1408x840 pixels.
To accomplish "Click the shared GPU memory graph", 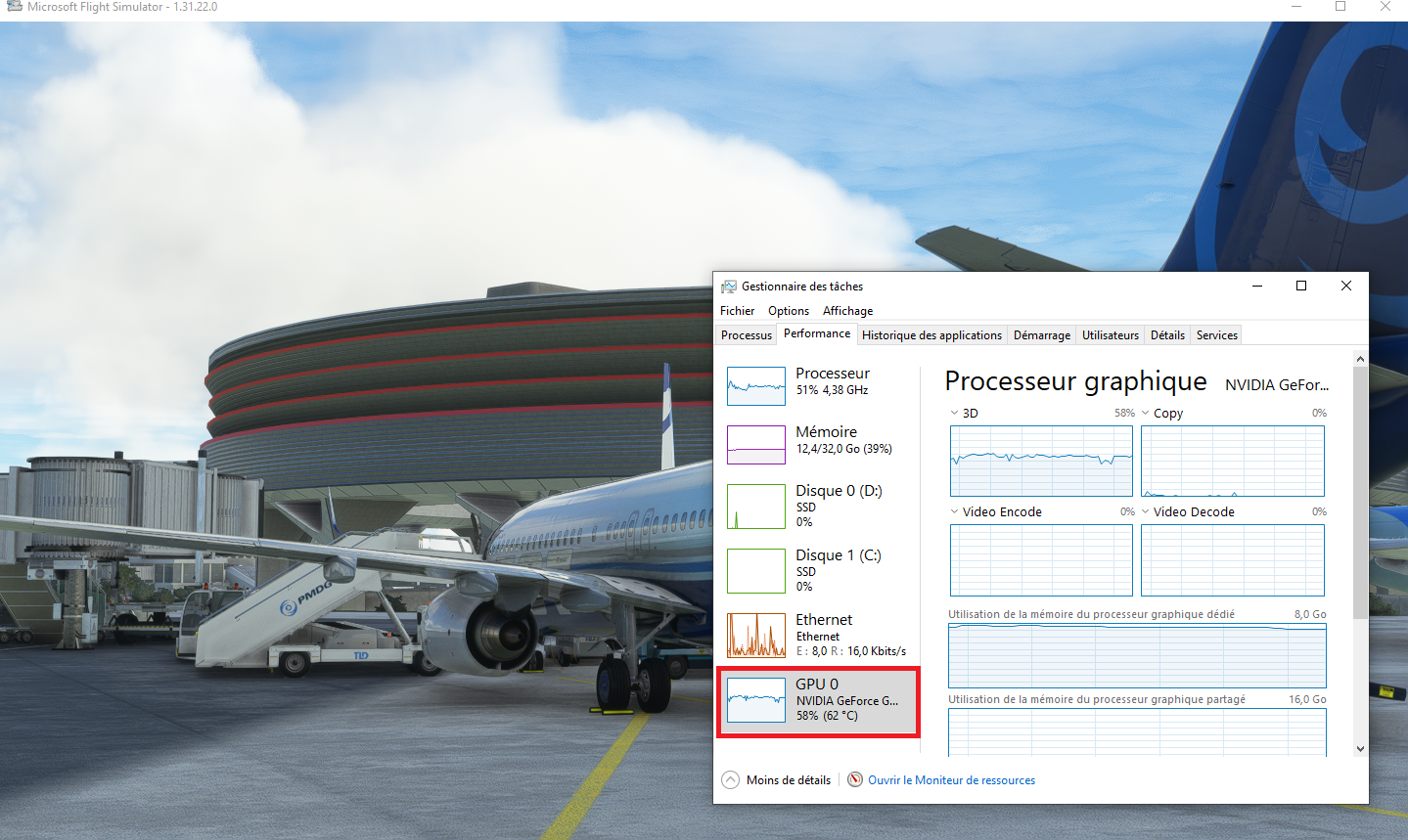I will (x=1137, y=731).
